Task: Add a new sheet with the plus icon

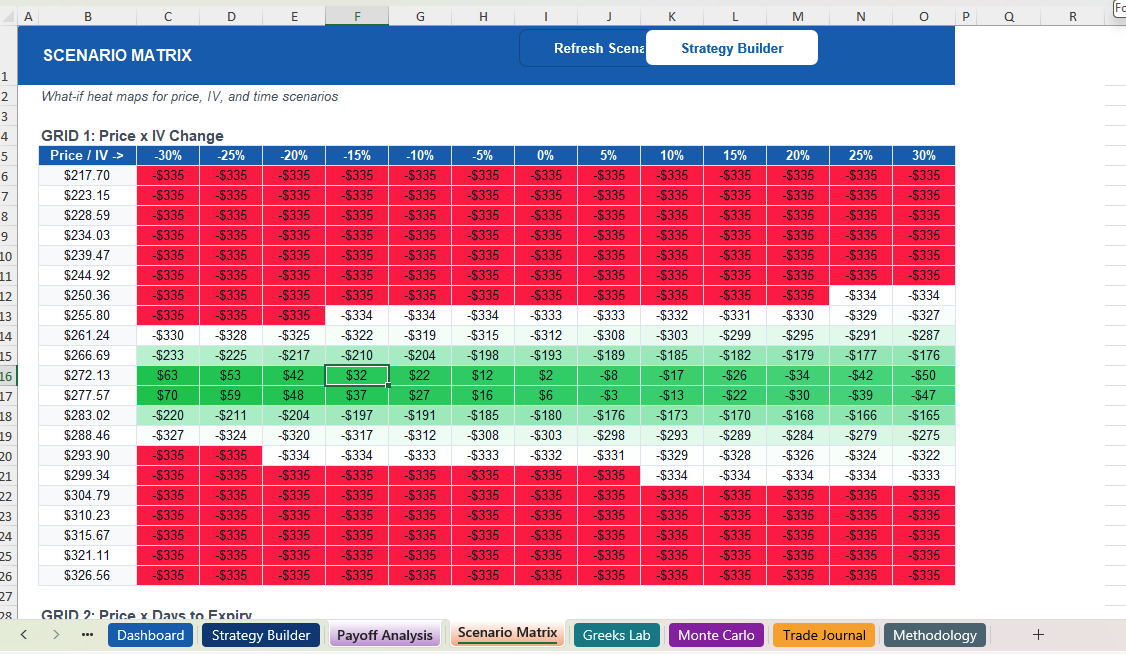Action: 1038,635
